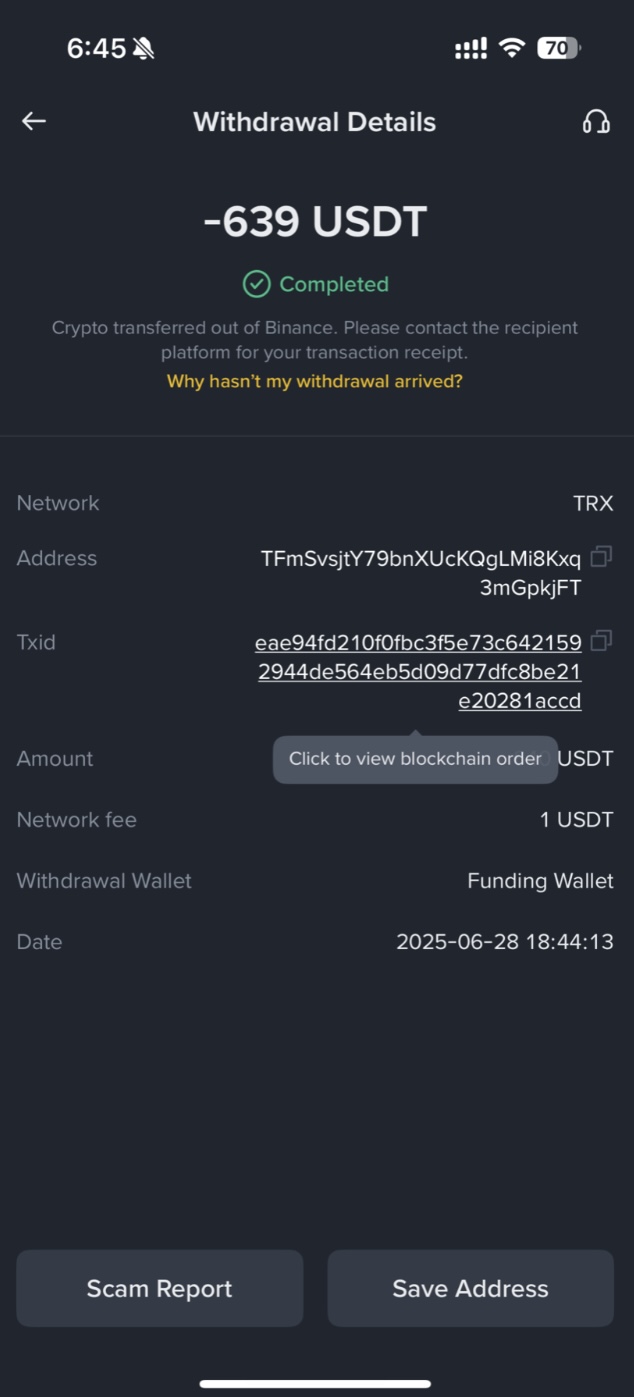Tap the battery indicator showing 70
The width and height of the screenshot is (634, 1397).
point(559,48)
